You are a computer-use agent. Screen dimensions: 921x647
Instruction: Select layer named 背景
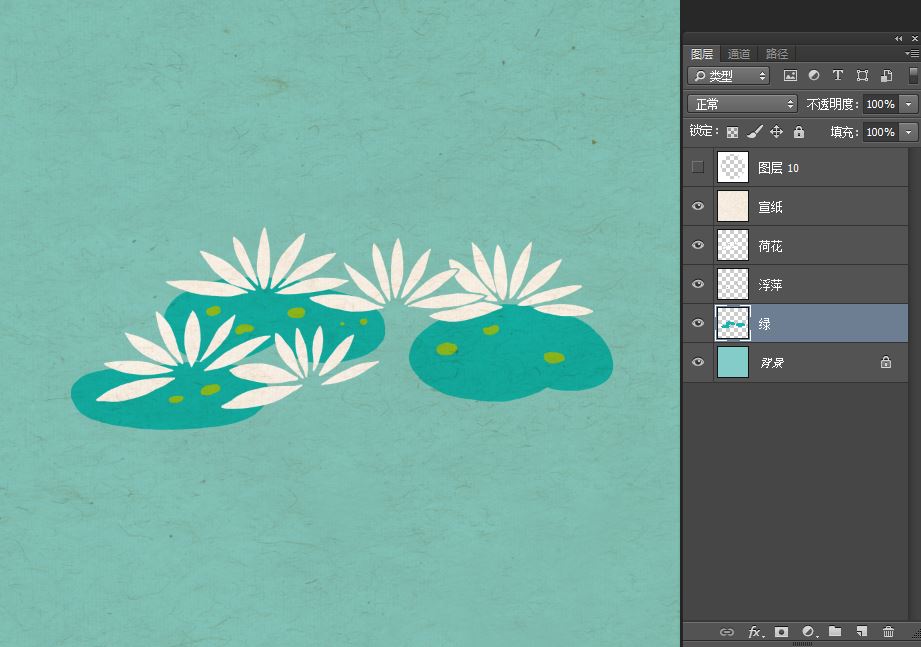[x=772, y=363]
